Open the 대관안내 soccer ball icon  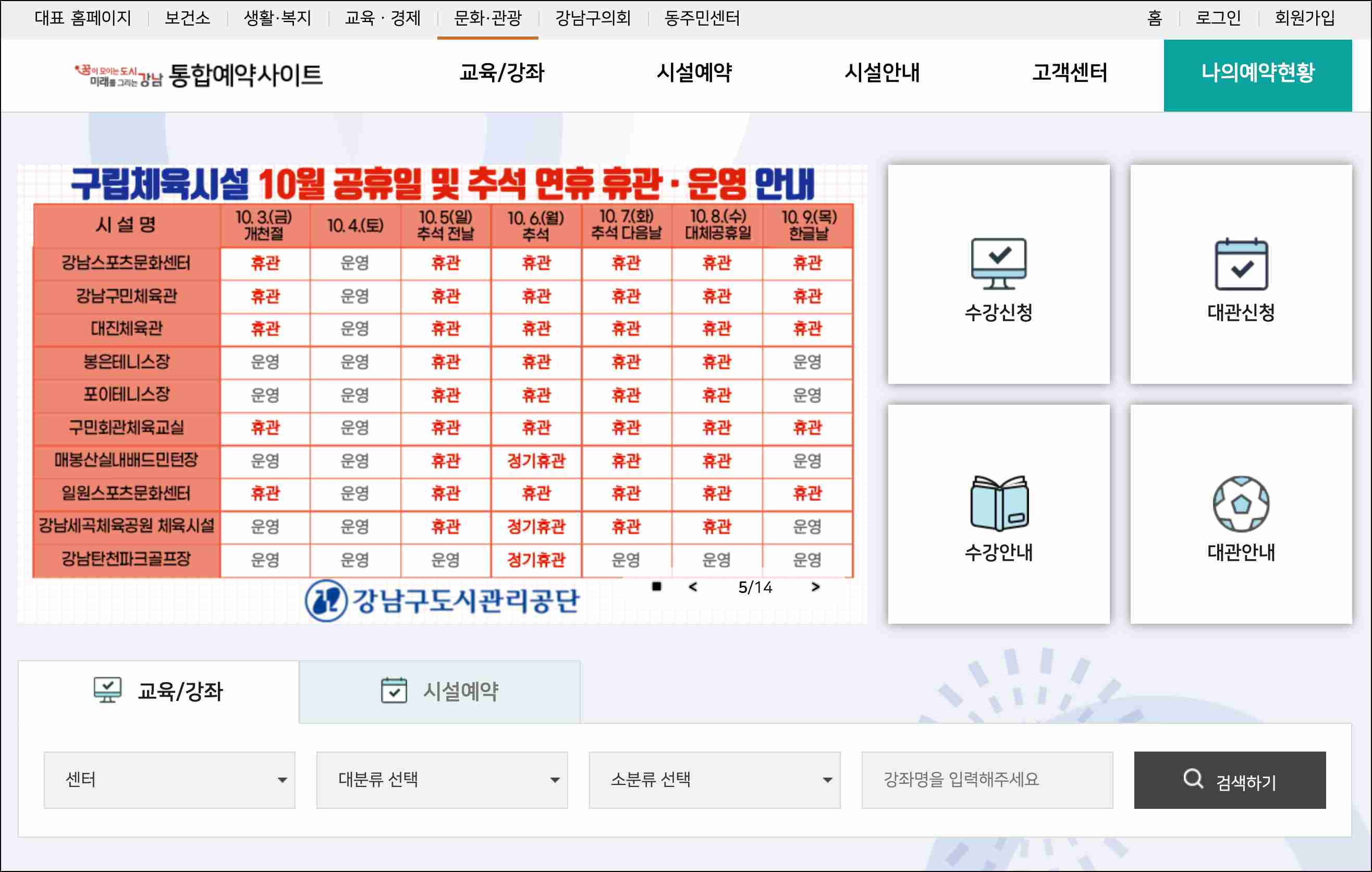coord(1241,504)
